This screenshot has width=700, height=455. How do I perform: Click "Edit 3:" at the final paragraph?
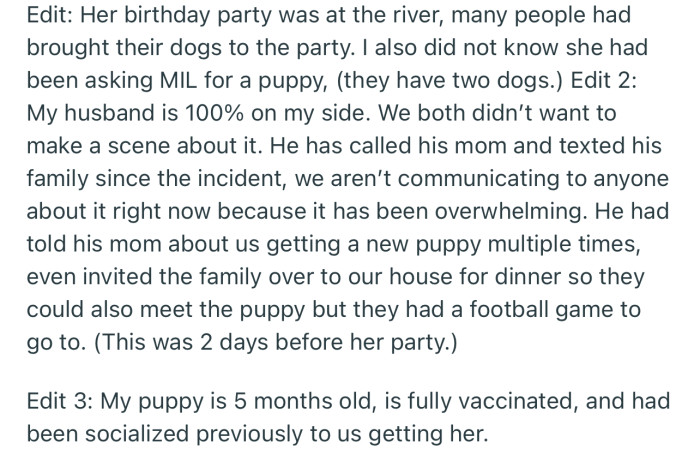pyautogui.click(x=59, y=401)
